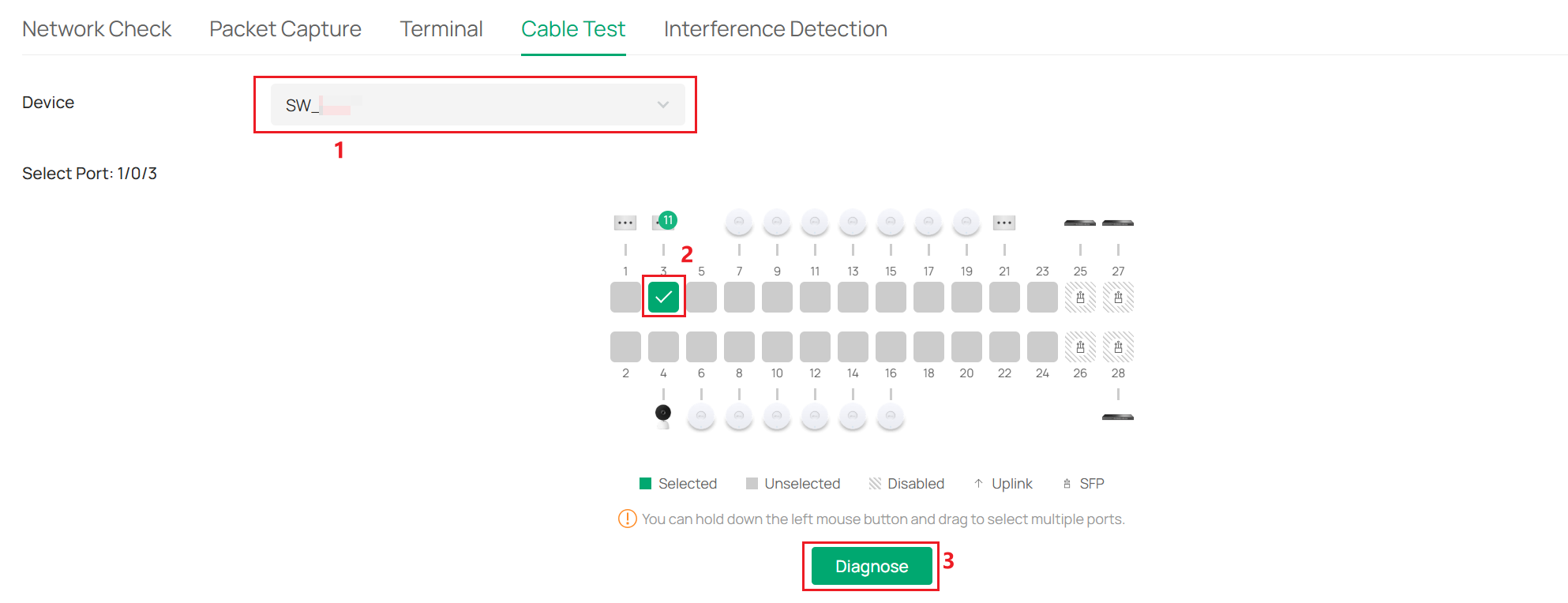Viewport: 1568px width, 603px height.
Task: Click the switch device icon above port 27
Action: click(1118, 222)
